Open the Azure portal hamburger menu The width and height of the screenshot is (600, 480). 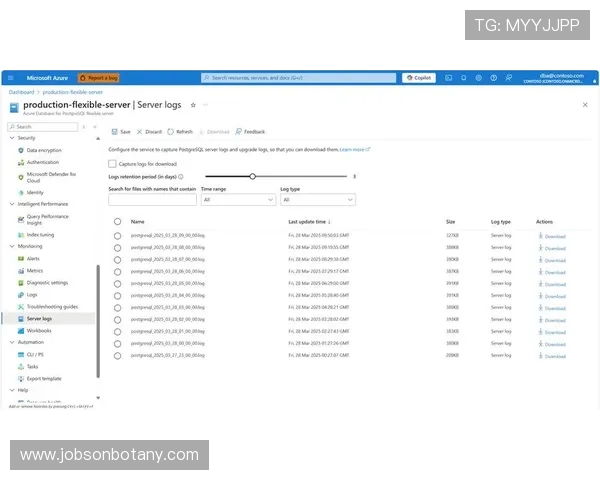[11, 77]
